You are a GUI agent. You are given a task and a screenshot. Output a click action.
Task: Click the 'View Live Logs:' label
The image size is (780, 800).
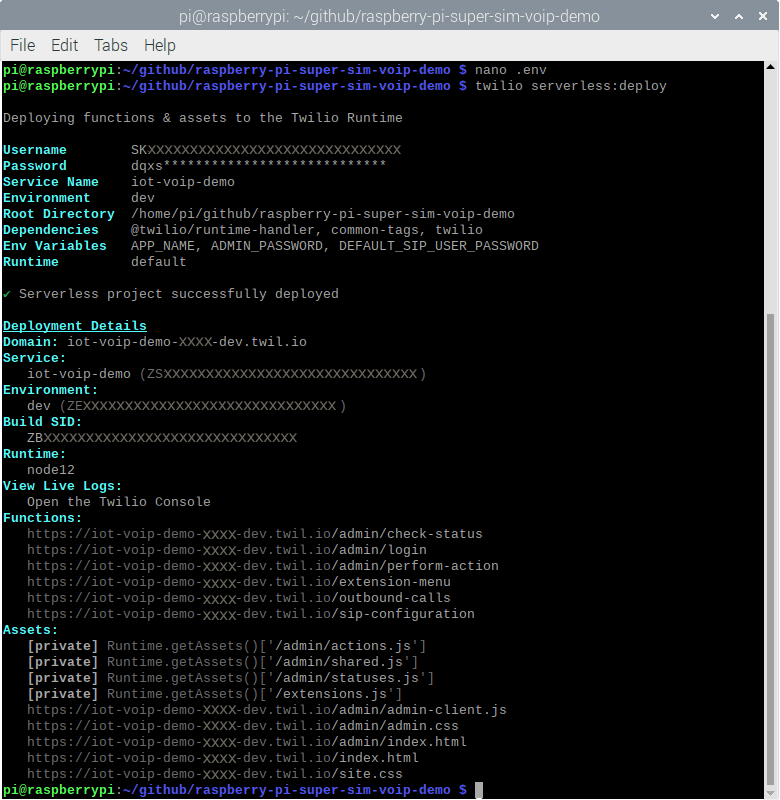(x=62, y=486)
